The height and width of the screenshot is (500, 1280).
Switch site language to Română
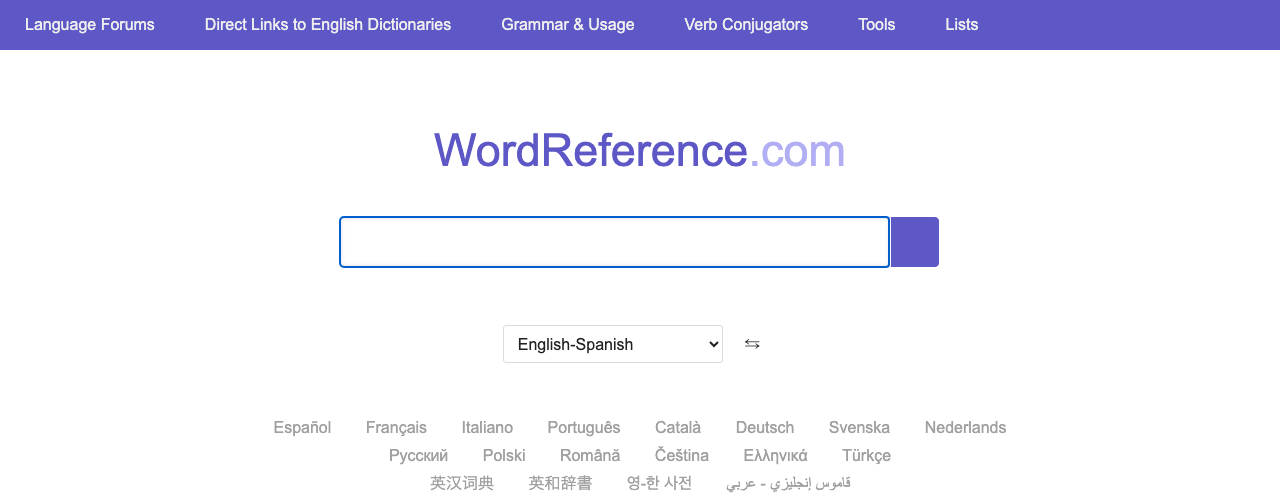pyautogui.click(x=590, y=456)
